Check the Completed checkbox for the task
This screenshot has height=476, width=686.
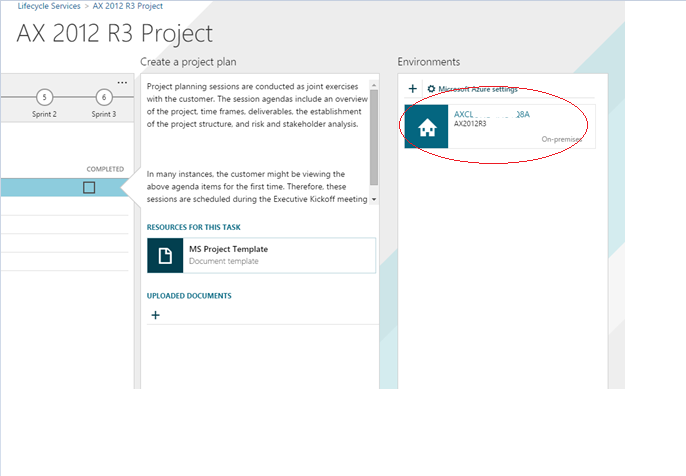click(89, 187)
